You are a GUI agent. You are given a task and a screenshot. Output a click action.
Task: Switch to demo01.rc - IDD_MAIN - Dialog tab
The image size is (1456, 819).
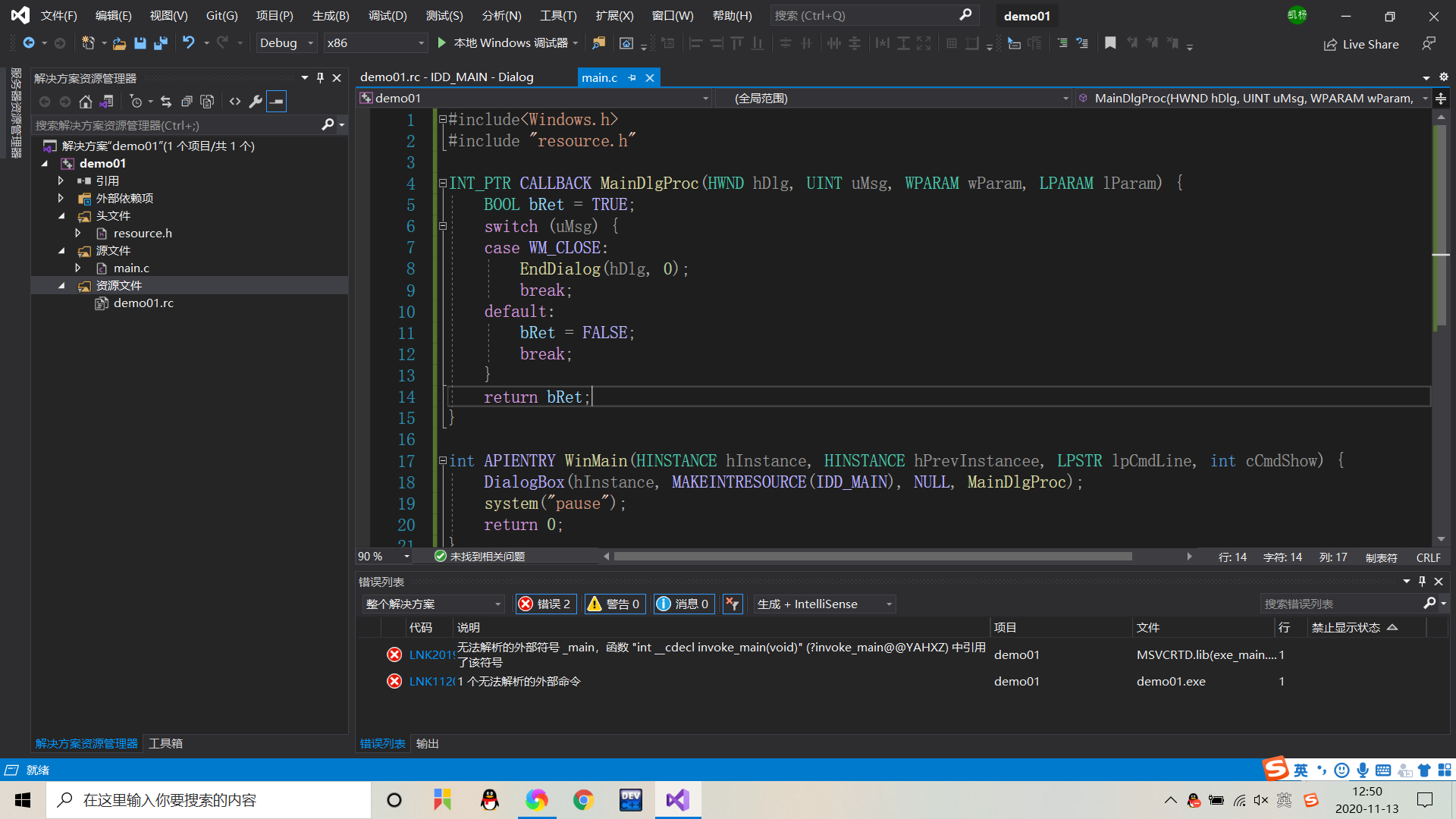point(447,77)
